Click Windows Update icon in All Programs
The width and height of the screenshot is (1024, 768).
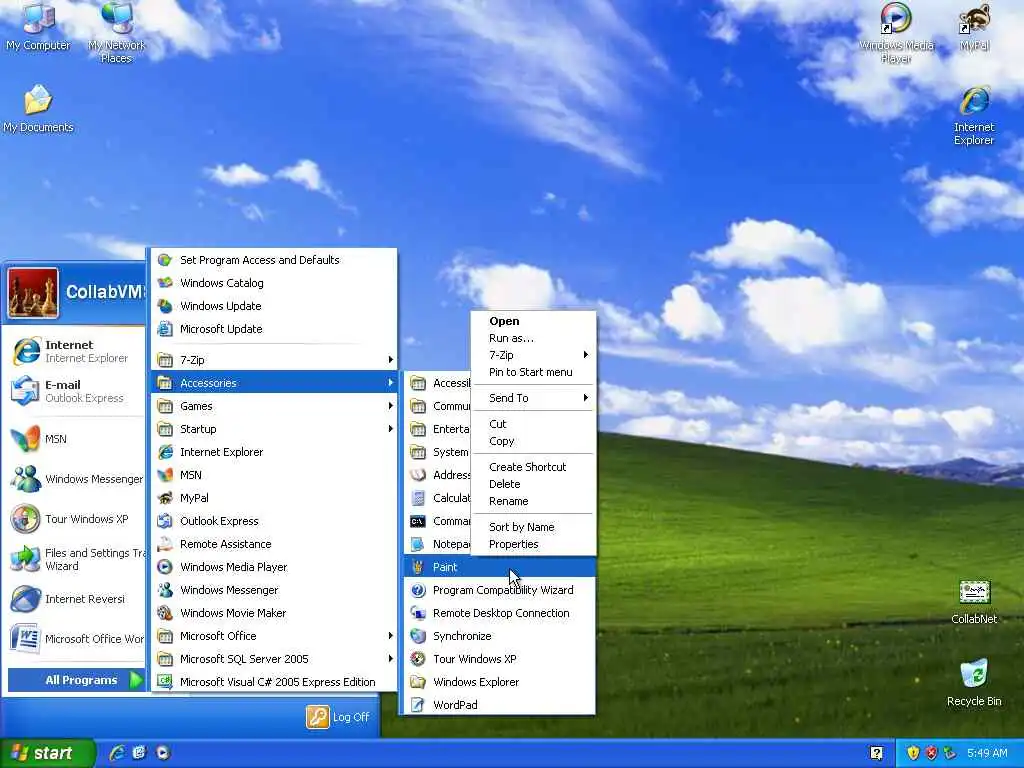(165, 306)
